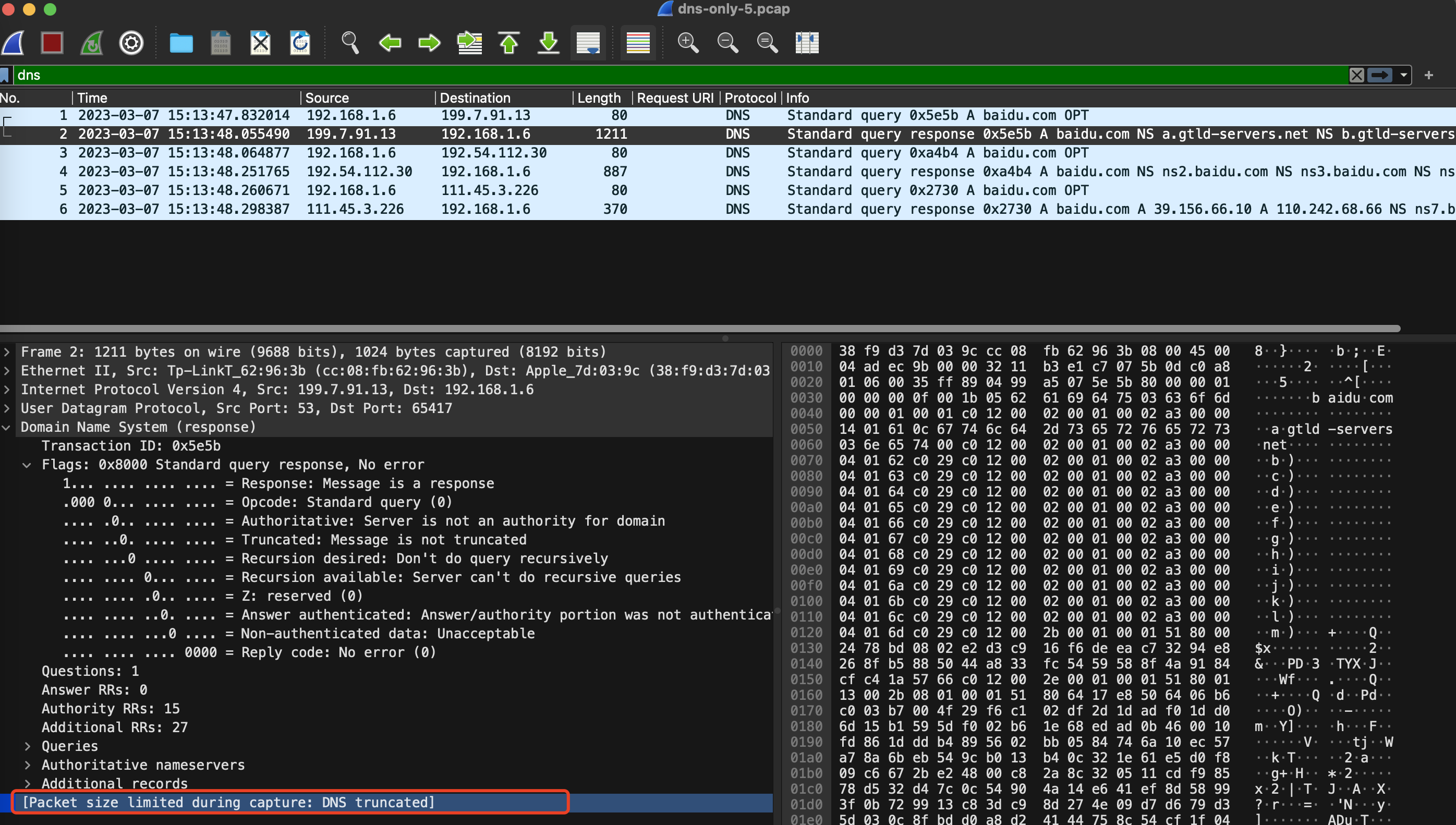Select packet 3 query to 192.54.112.30
This screenshot has height=825, width=1456.
728,153
